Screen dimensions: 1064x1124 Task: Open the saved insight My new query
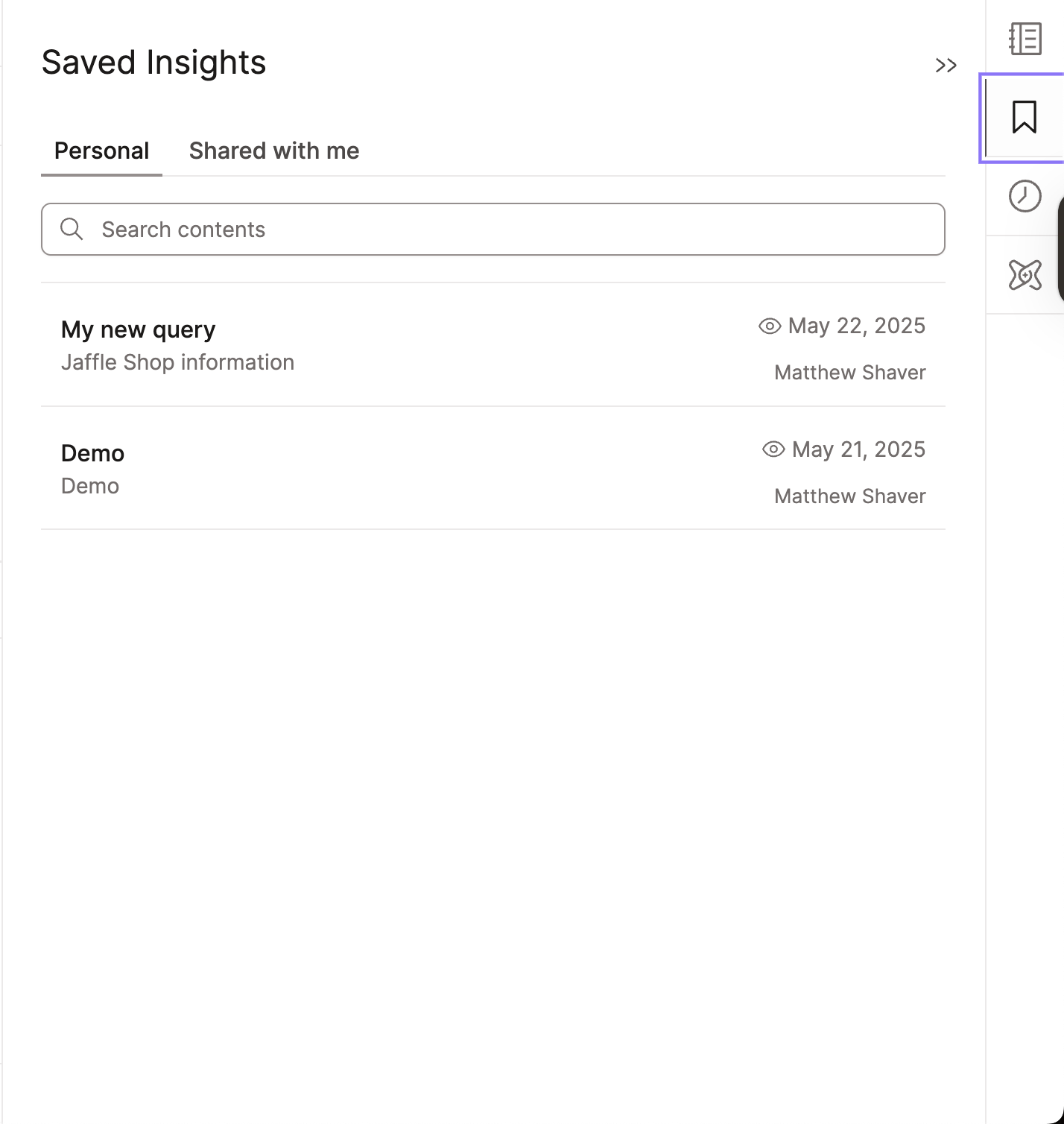138,329
